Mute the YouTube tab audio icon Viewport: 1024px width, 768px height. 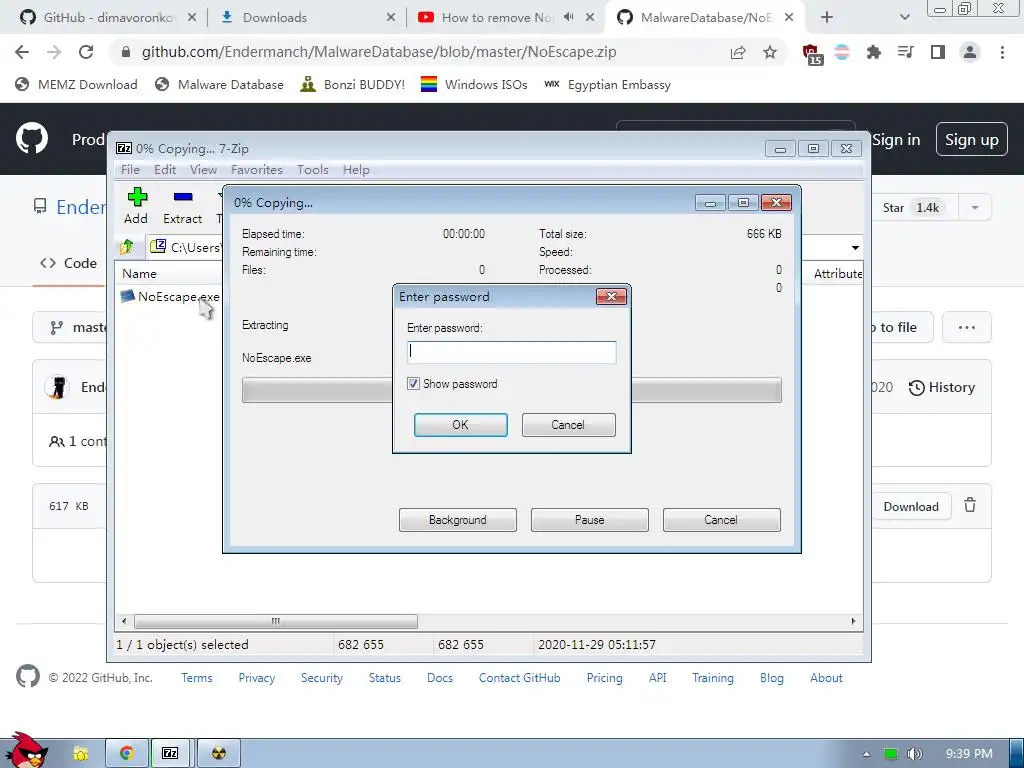[569, 17]
